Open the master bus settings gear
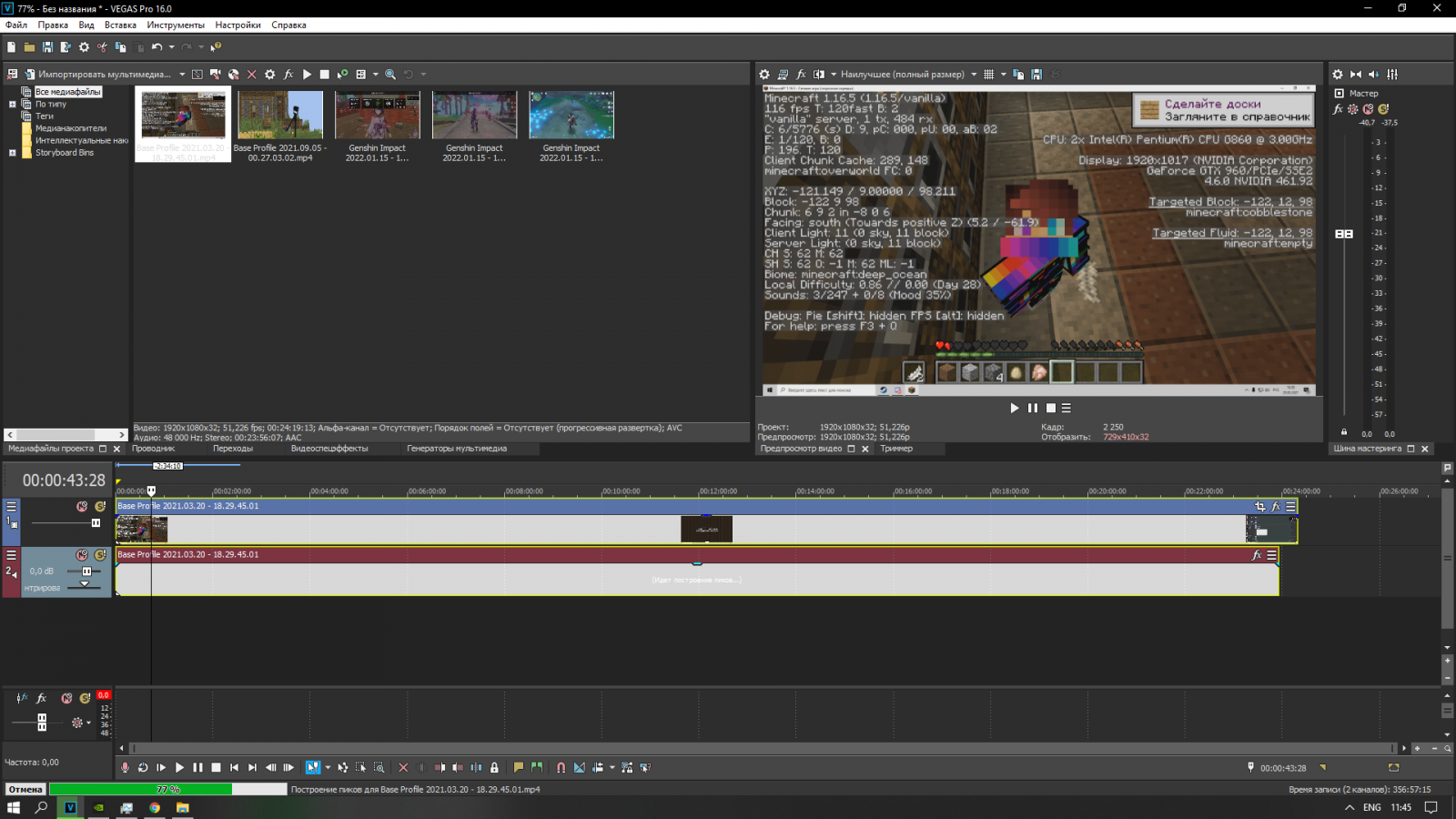Screen dimensions: 1456x819 pos(1338,75)
